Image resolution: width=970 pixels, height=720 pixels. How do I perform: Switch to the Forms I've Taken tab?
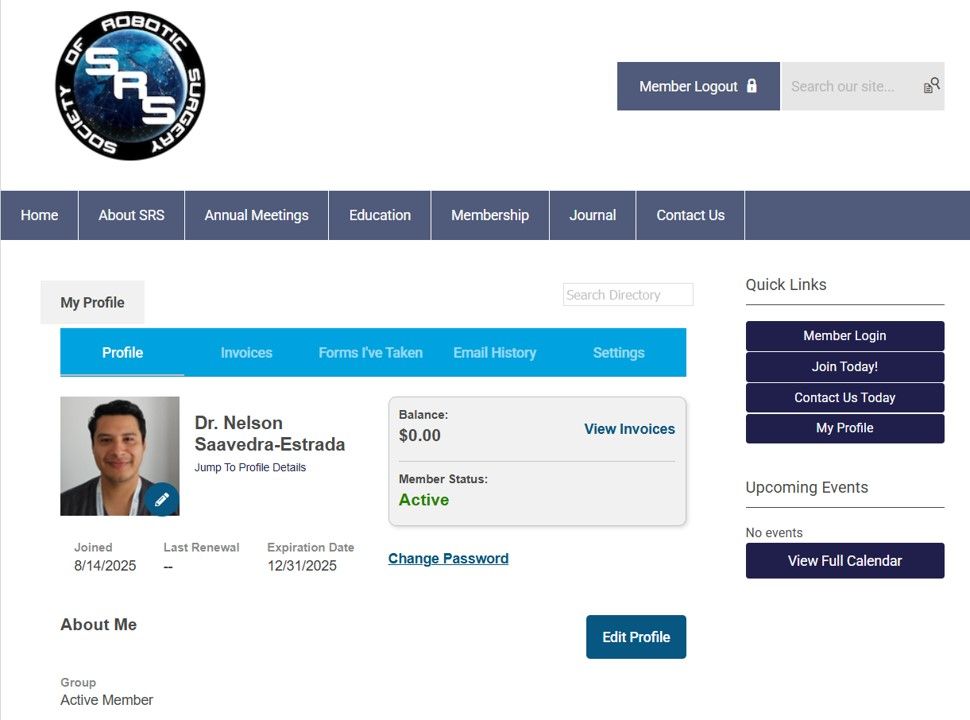tap(370, 353)
